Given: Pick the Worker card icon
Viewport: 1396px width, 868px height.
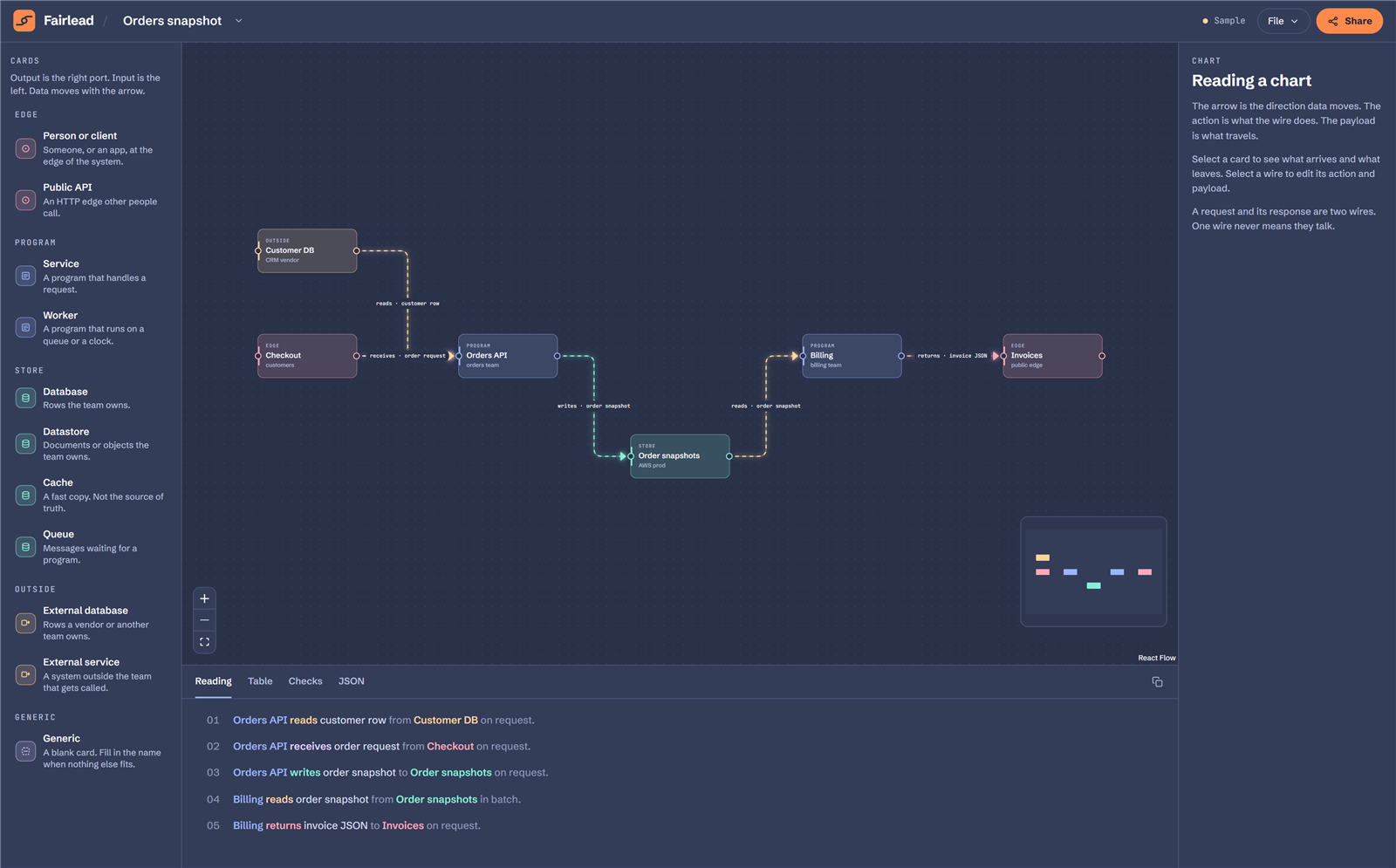Looking at the screenshot, I should tap(26, 327).
